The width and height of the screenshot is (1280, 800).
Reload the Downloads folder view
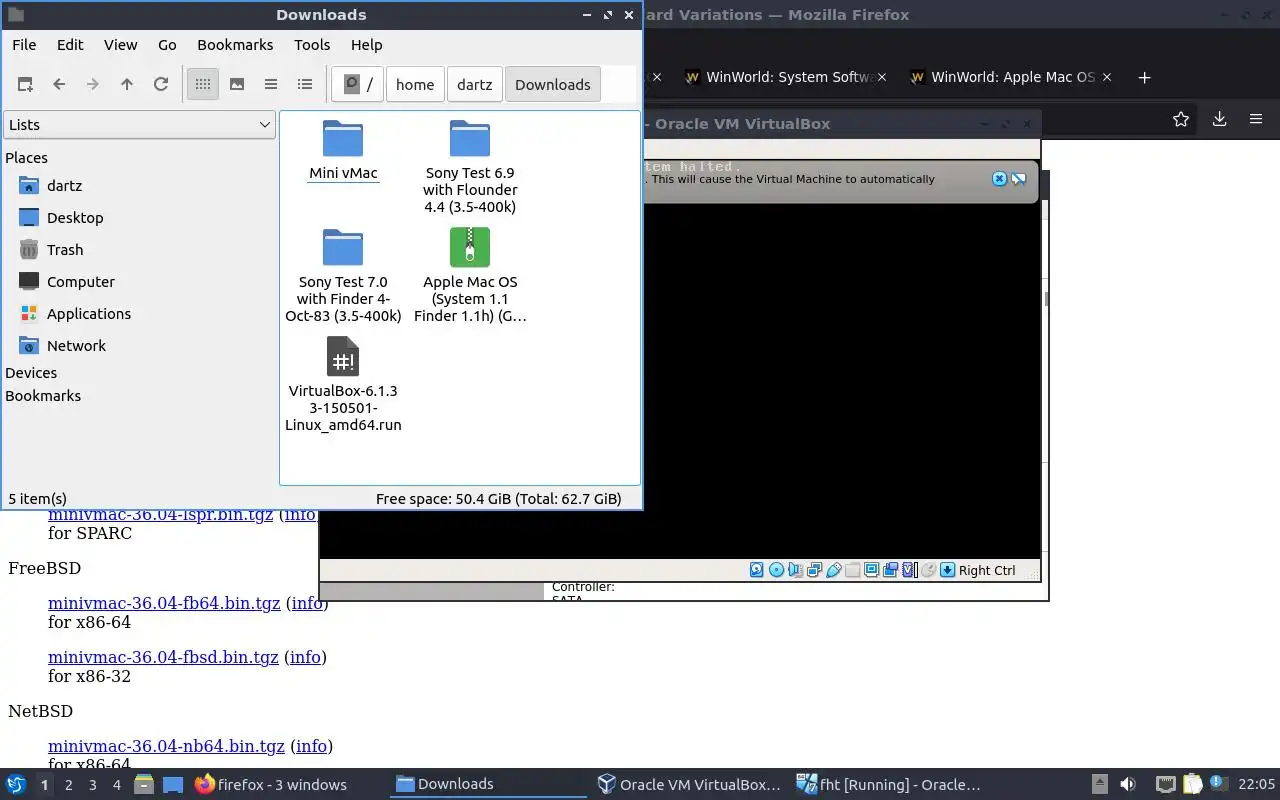161,85
